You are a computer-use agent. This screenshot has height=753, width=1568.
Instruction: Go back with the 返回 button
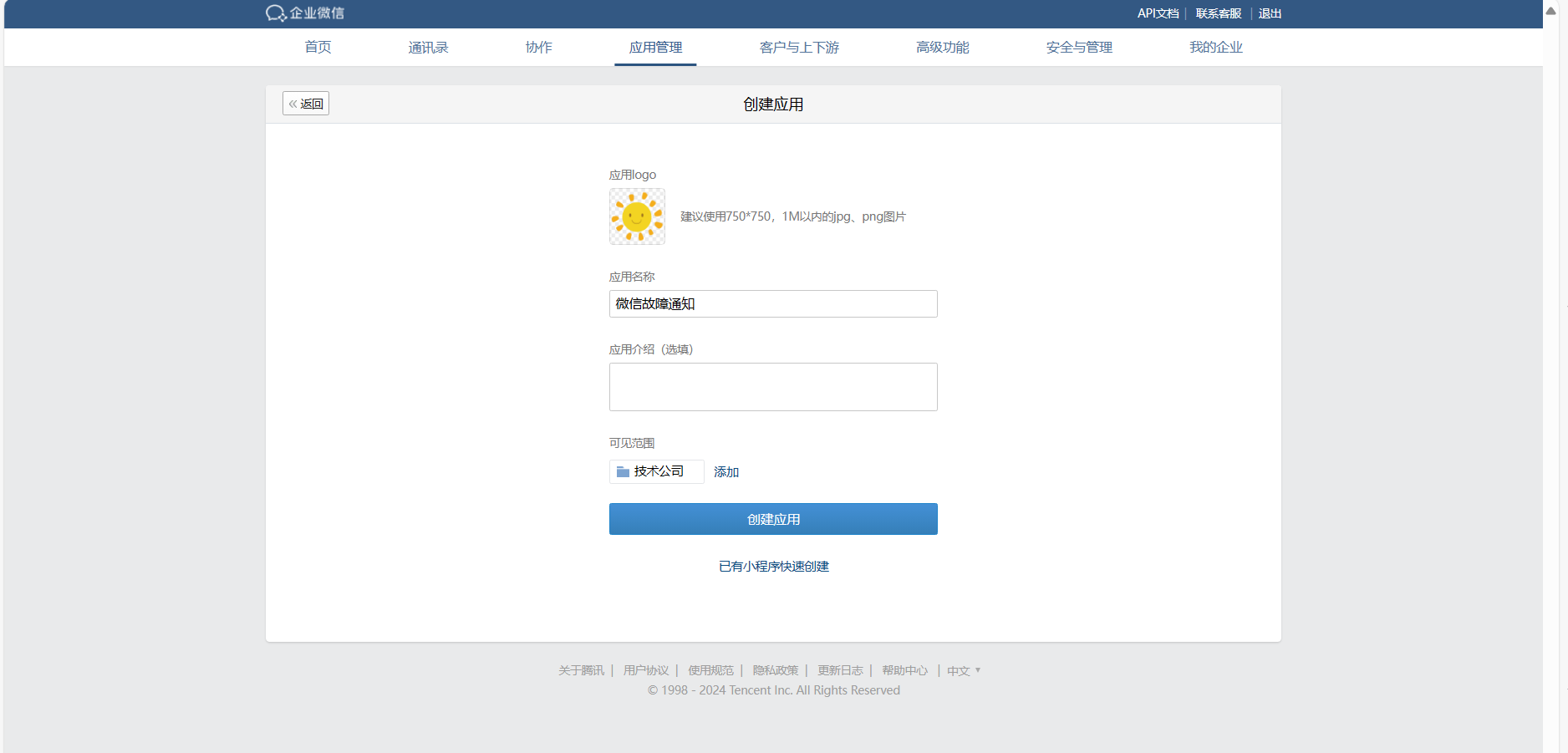[x=306, y=104]
